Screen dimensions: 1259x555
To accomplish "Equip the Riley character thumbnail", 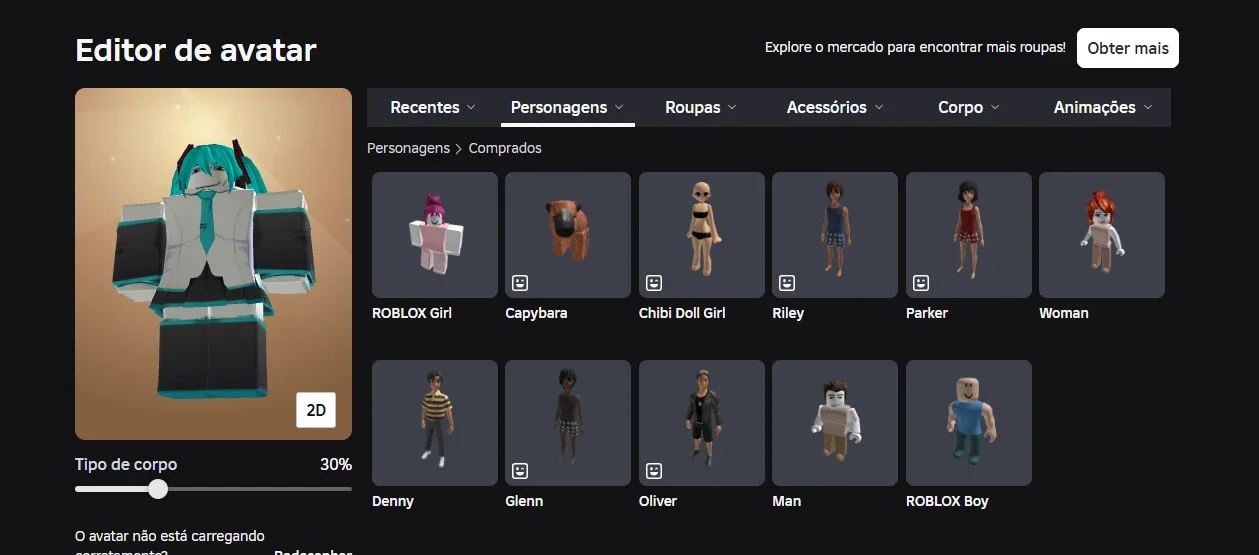I will tap(835, 235).
